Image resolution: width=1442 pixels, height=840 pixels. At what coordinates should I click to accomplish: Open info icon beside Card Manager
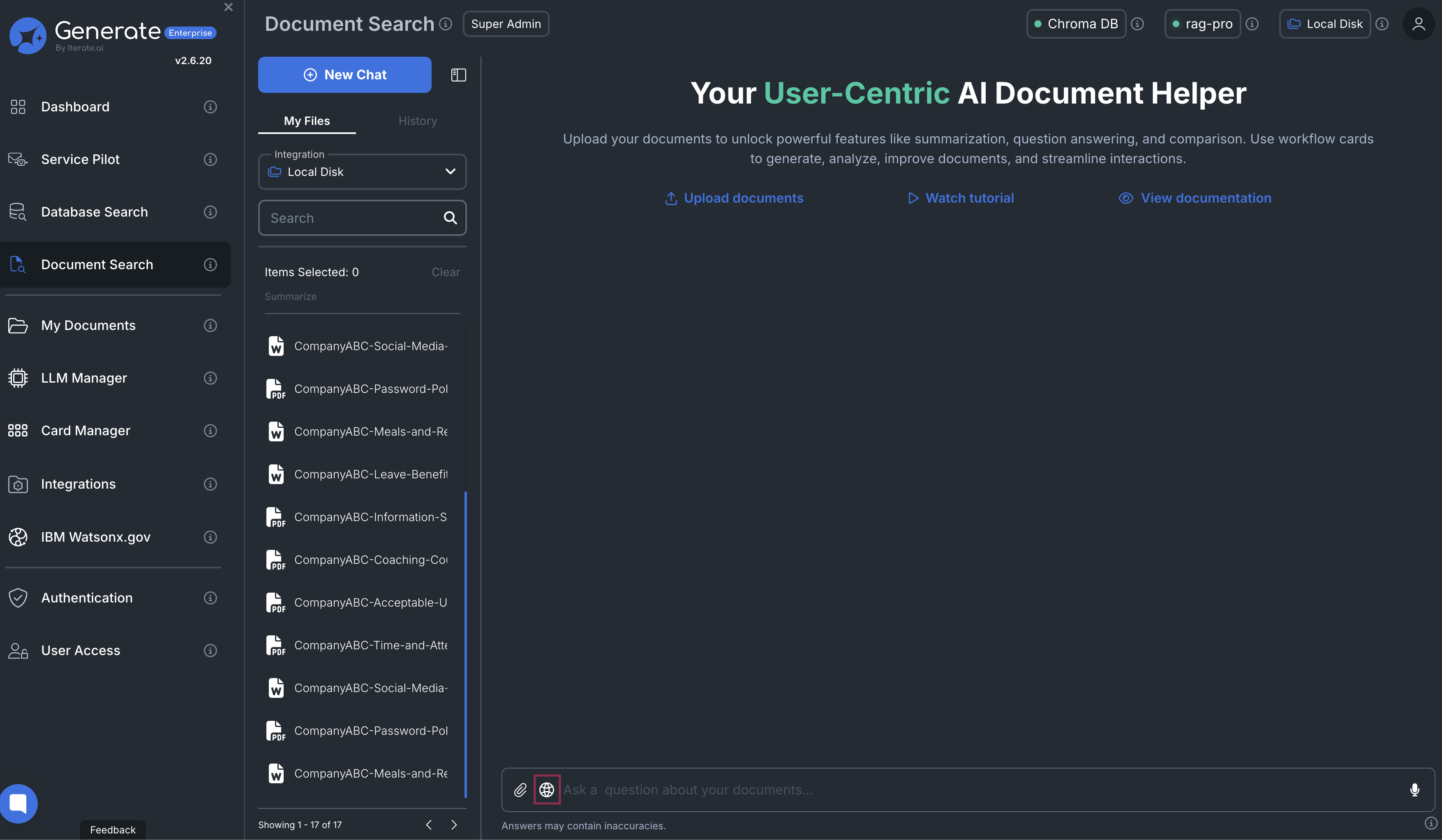tap(210, 431)
